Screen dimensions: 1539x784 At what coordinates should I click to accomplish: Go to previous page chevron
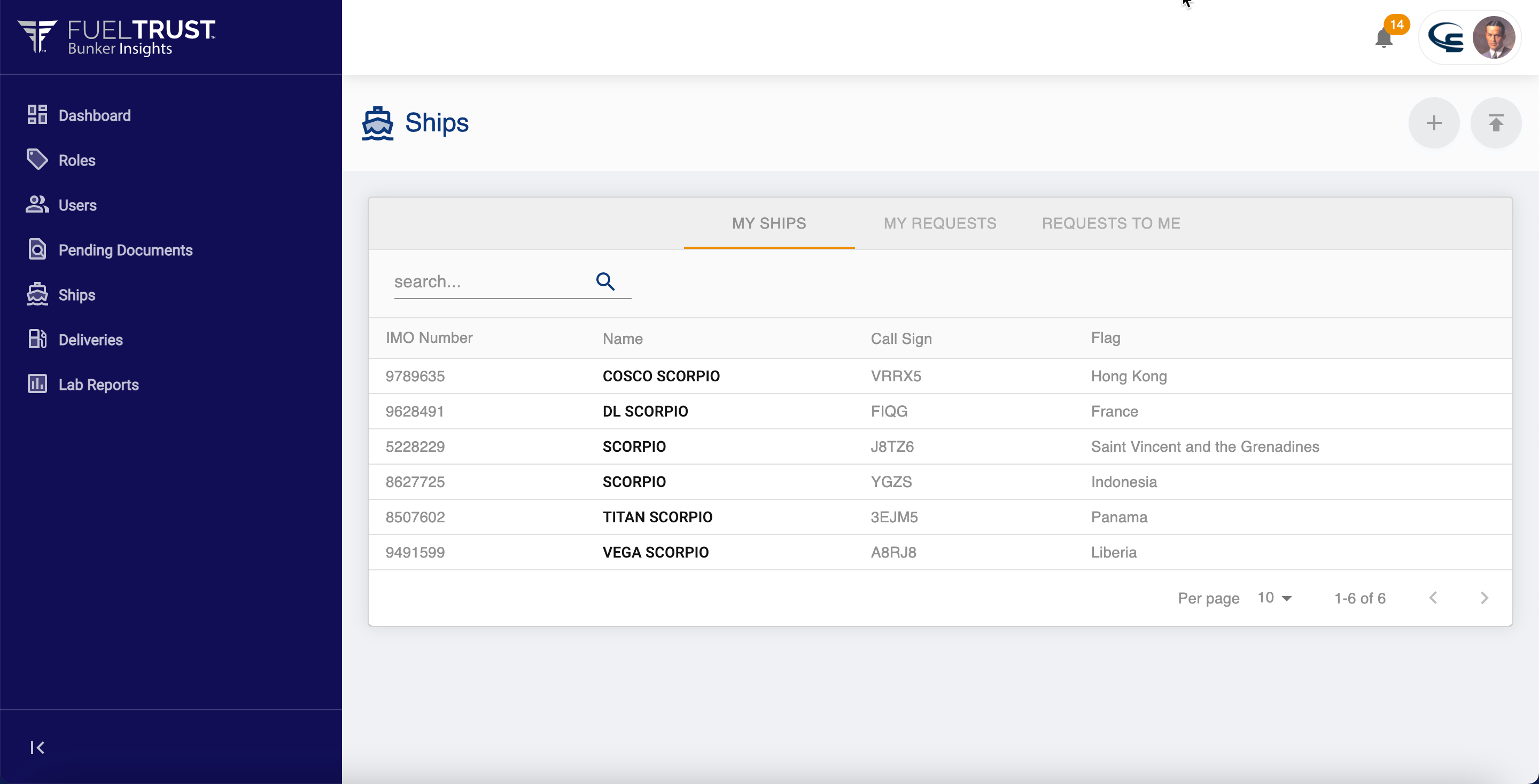pos(1433,598)
